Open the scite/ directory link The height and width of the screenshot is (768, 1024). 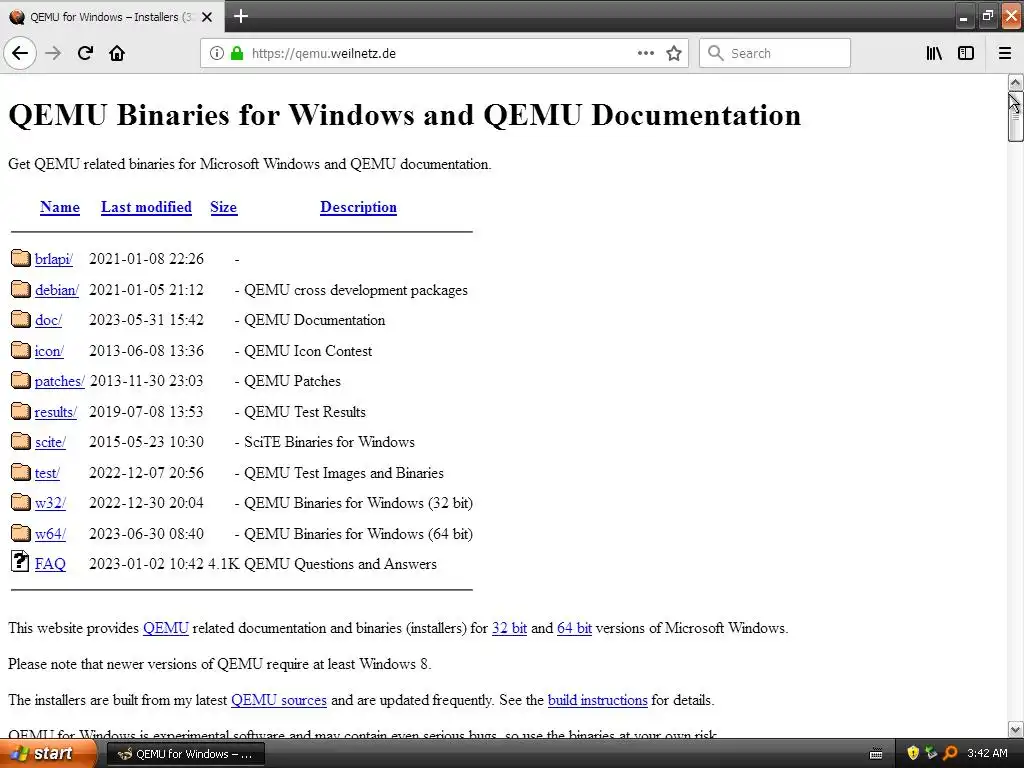[50, 442]
